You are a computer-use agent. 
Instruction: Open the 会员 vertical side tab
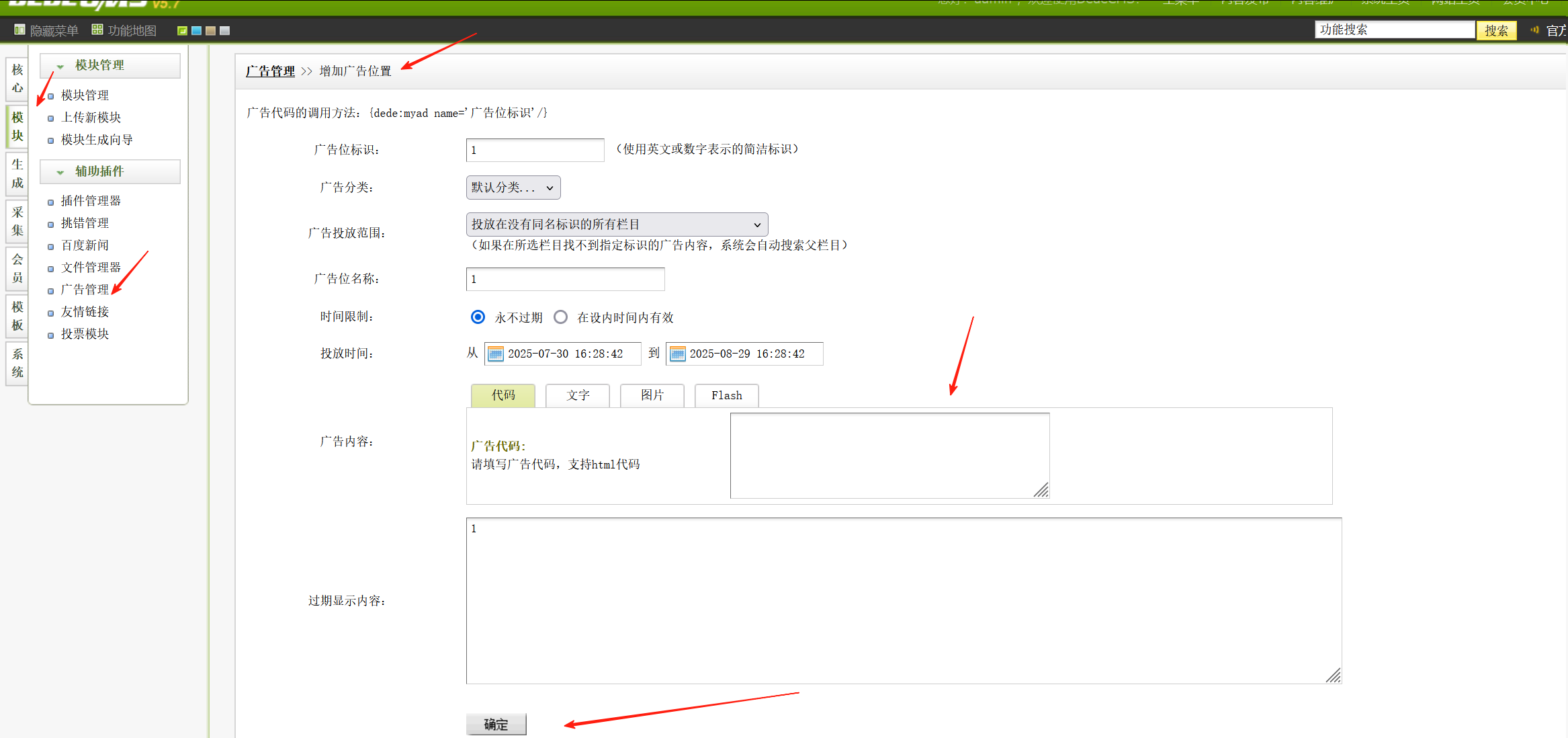tap(17, 268)
